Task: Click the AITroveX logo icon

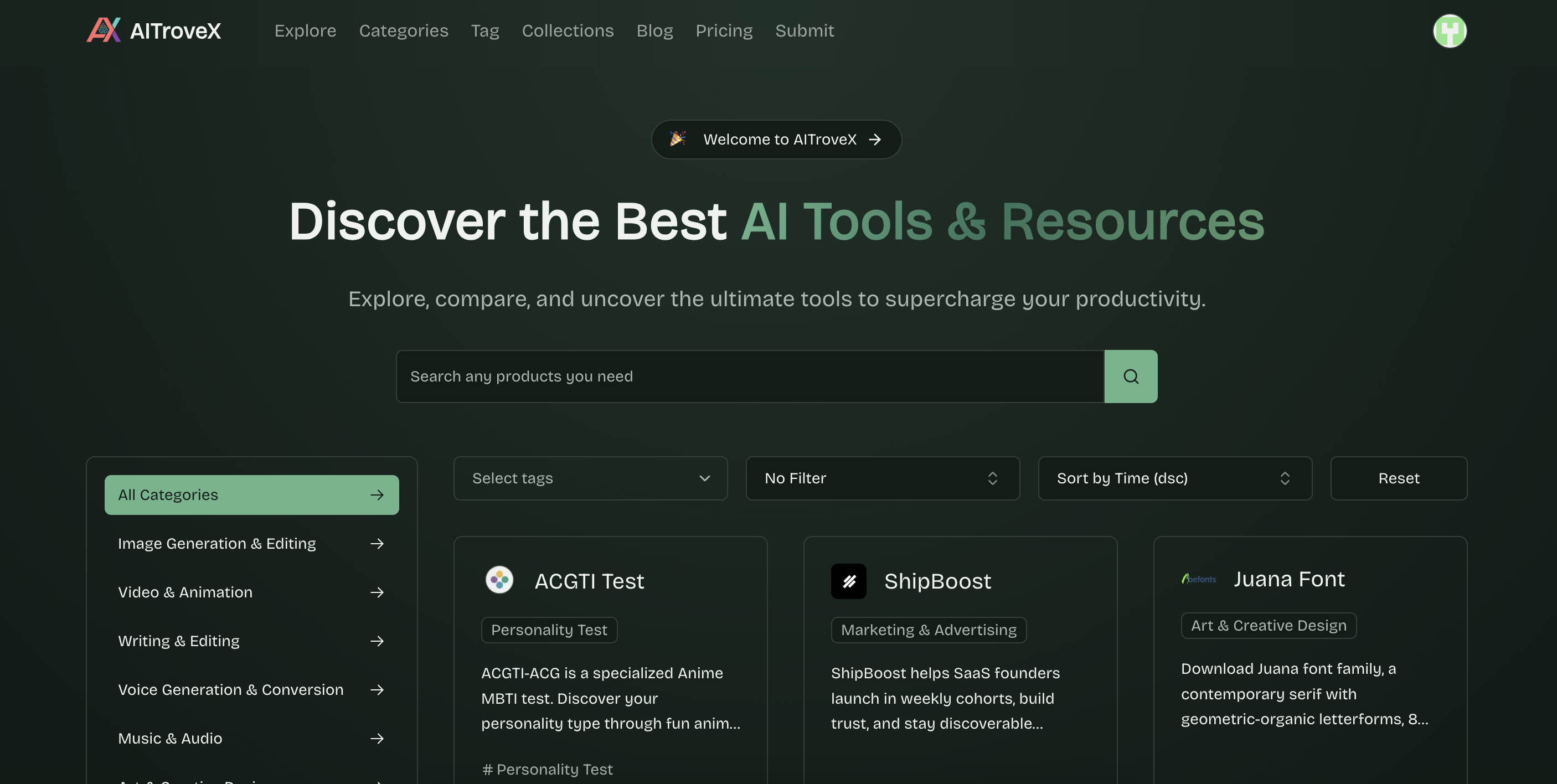Action: pyautogui.click(x=104, y=30)
